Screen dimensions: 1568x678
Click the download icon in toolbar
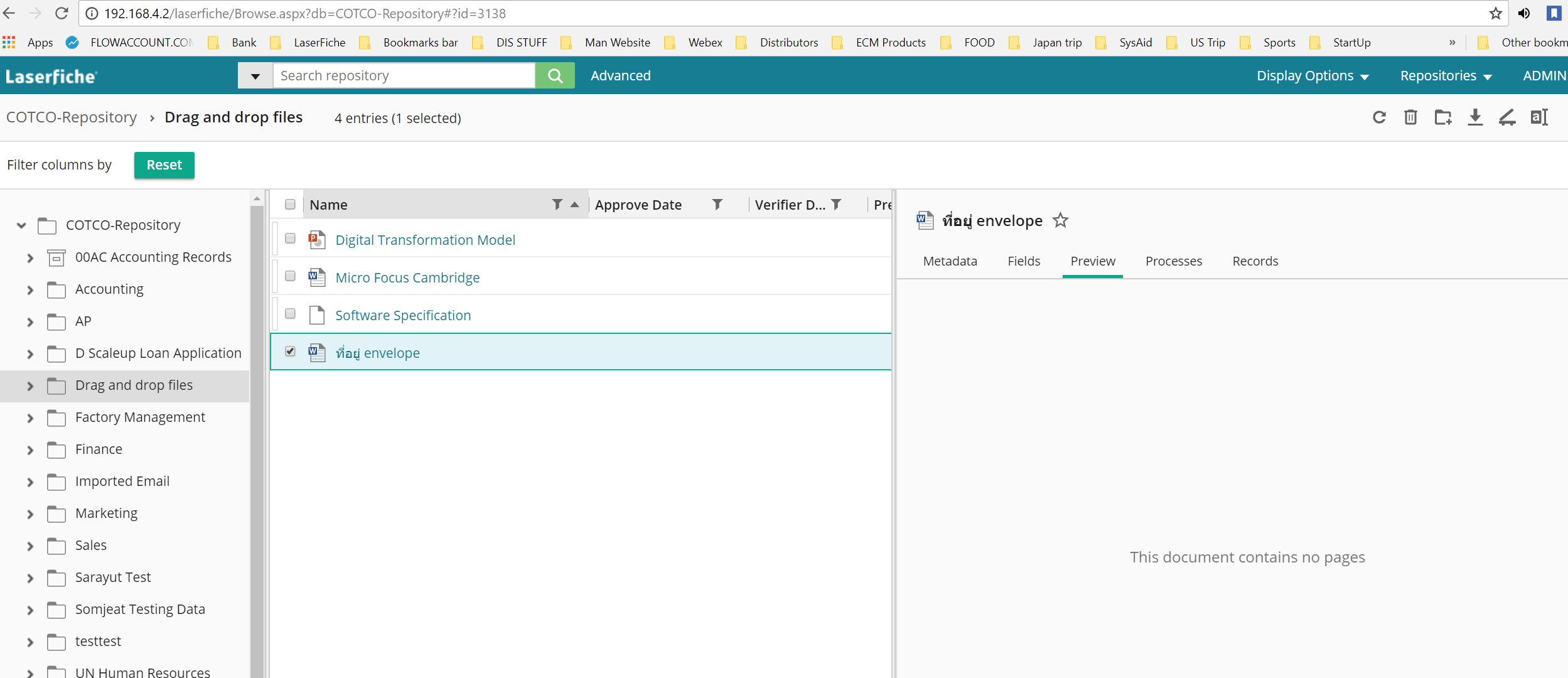pyautogui.click(x=1474, y=117)
